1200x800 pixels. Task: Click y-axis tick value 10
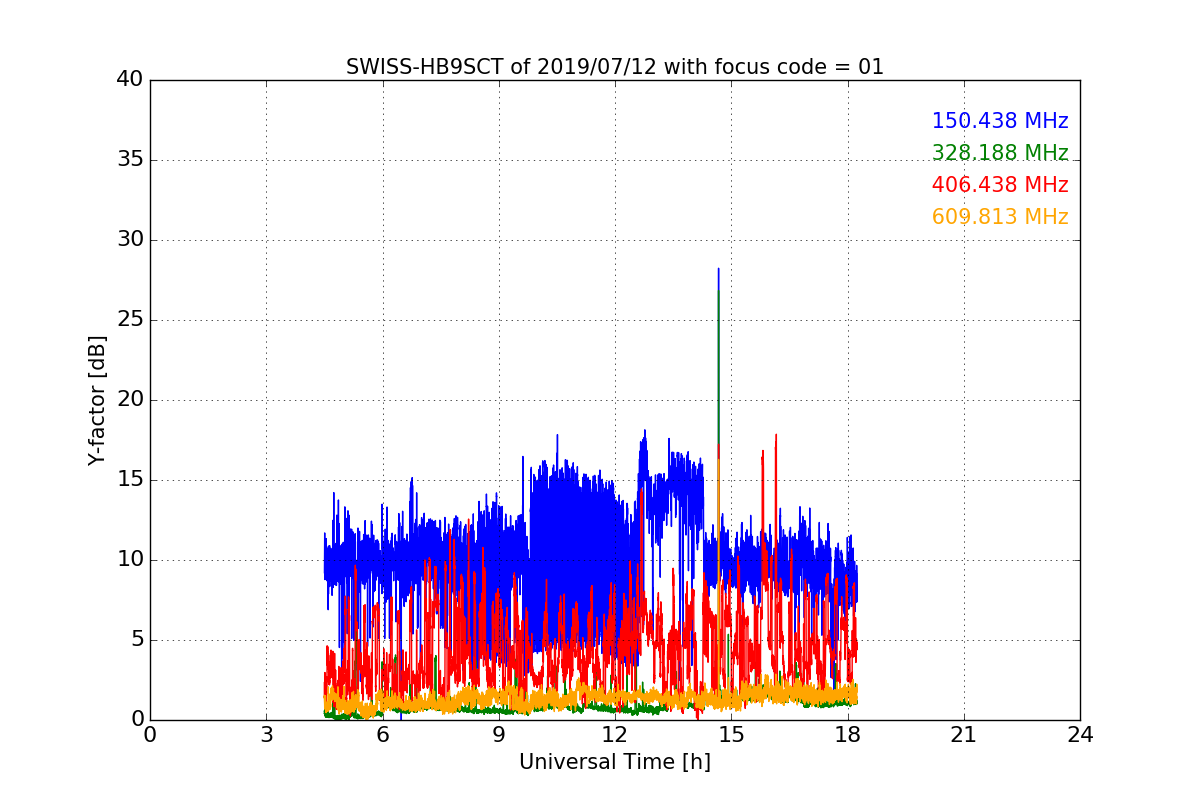point(130,560)
